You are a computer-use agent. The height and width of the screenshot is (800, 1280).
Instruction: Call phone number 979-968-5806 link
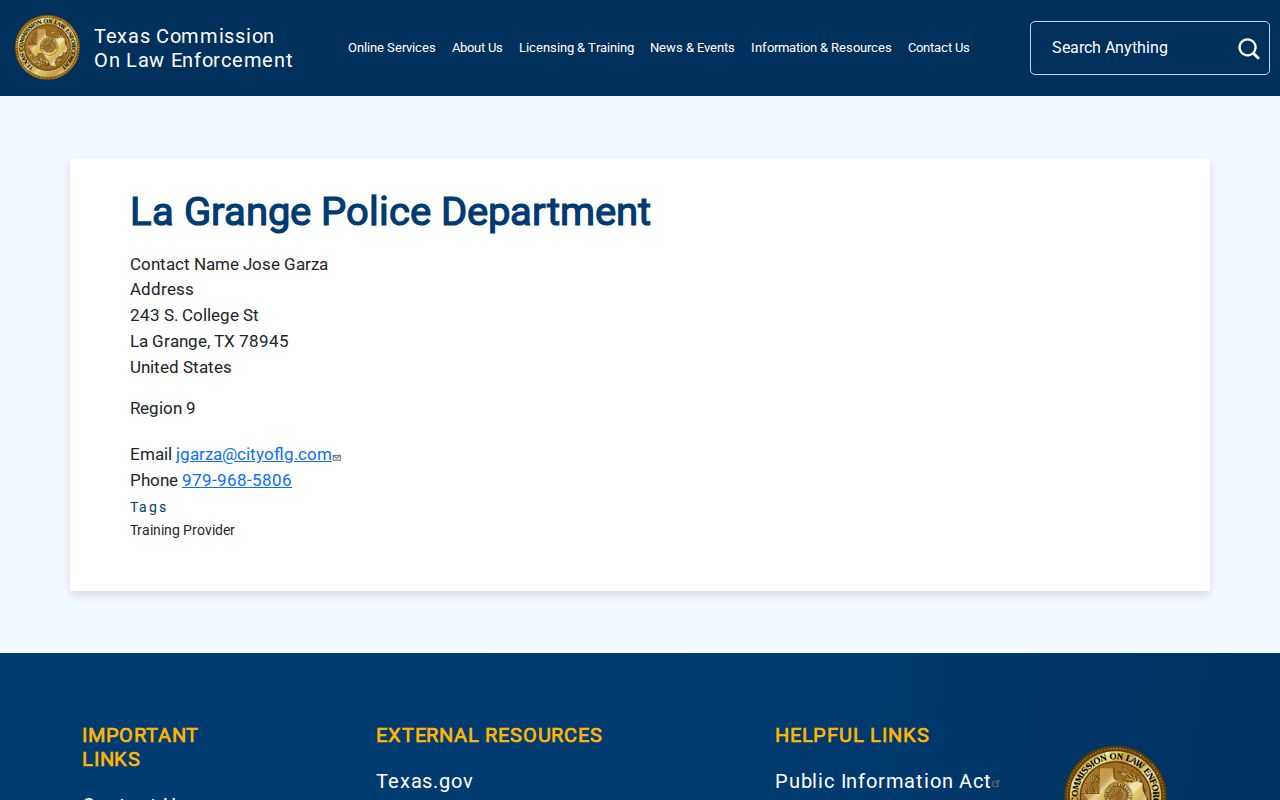tap(237, 480)
